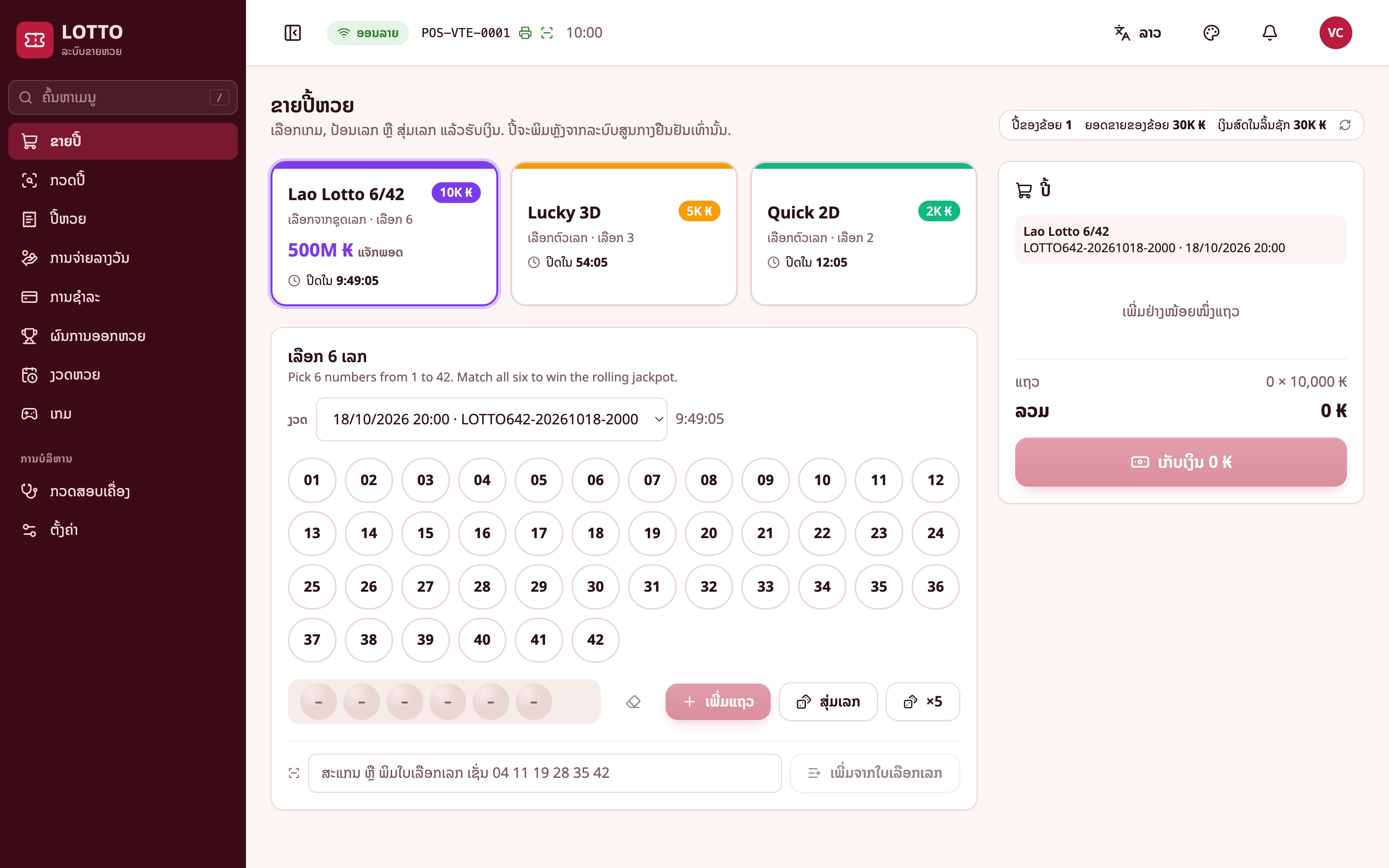Click ເພີ່ມຈາກໃບເລືອກເລກ add from slip button
Screen dimensions: 1389x868
(875, 773)
